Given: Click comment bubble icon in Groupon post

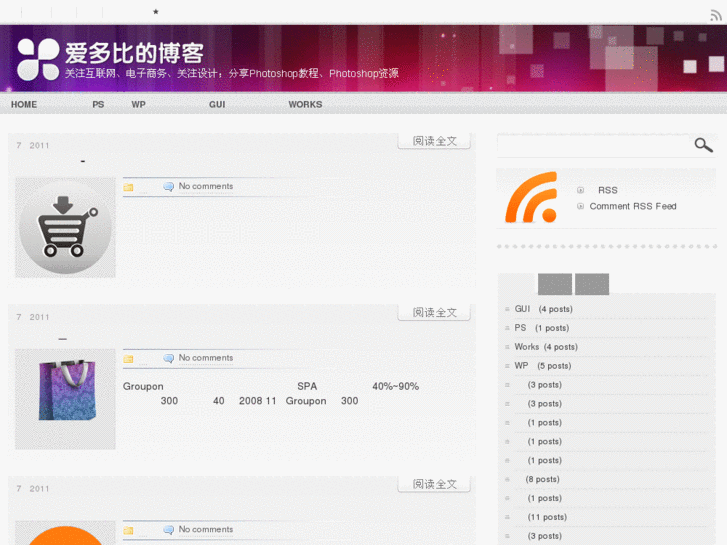Looking at the screenshot, I should 168,358.
